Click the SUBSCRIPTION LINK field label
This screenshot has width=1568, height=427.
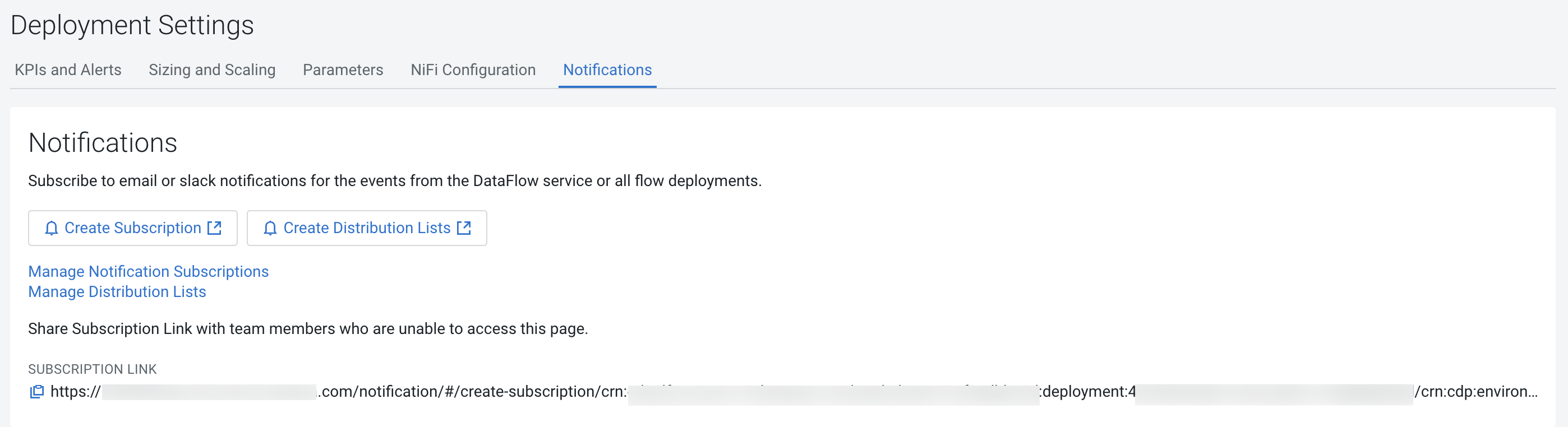pyautogui.click(x=93, y=369)
